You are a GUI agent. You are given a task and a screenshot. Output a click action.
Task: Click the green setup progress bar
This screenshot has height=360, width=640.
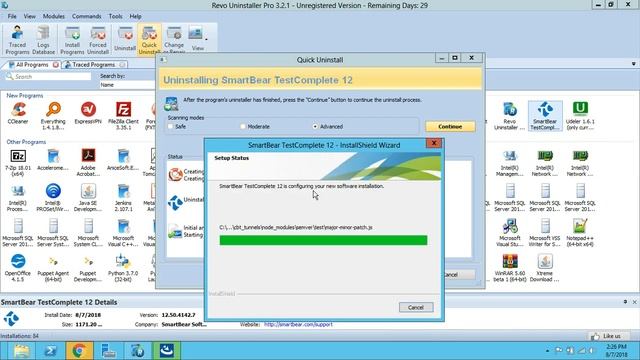(x=323, y=240)
